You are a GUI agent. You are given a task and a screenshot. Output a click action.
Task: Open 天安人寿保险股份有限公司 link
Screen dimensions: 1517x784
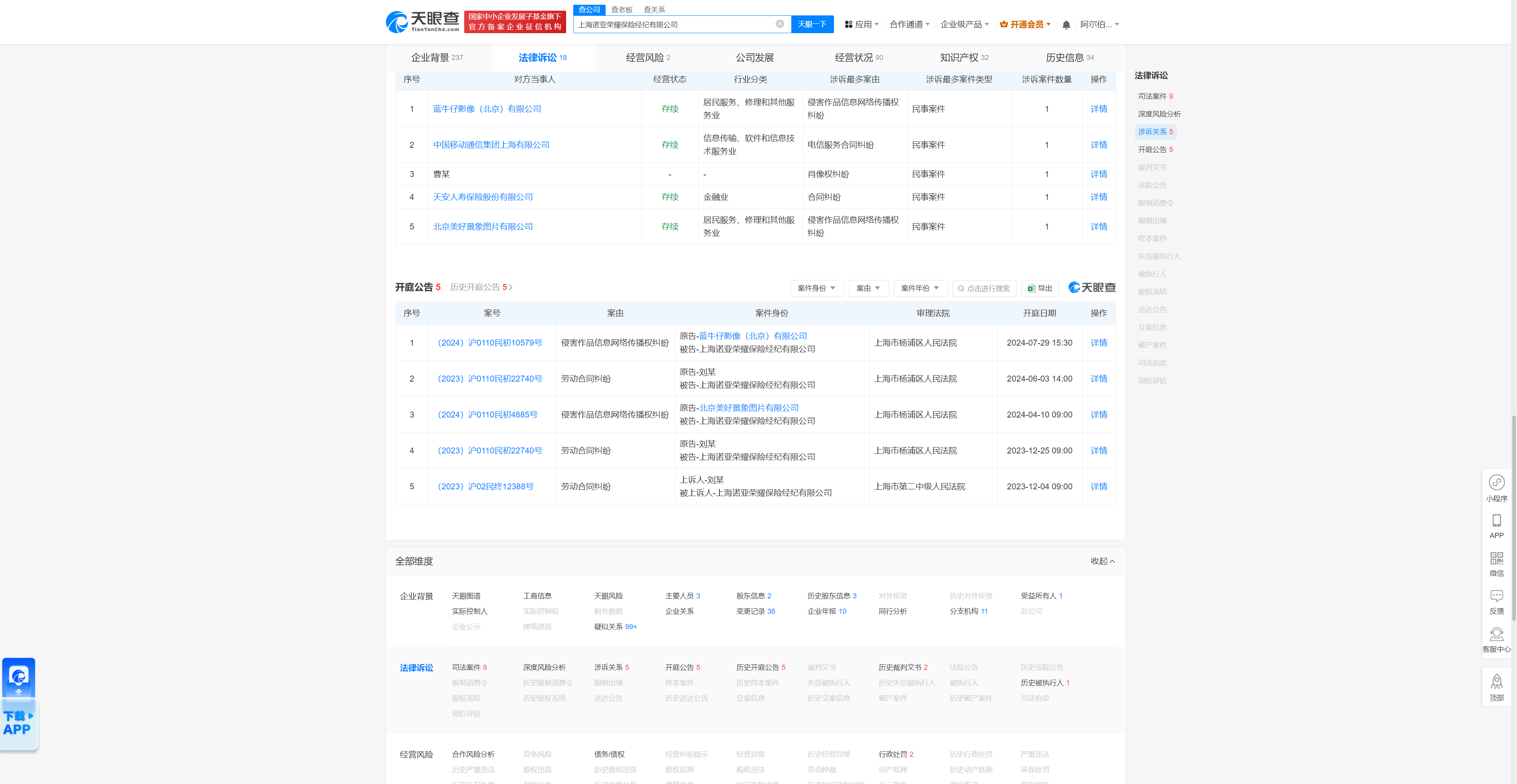pos(483,197)
